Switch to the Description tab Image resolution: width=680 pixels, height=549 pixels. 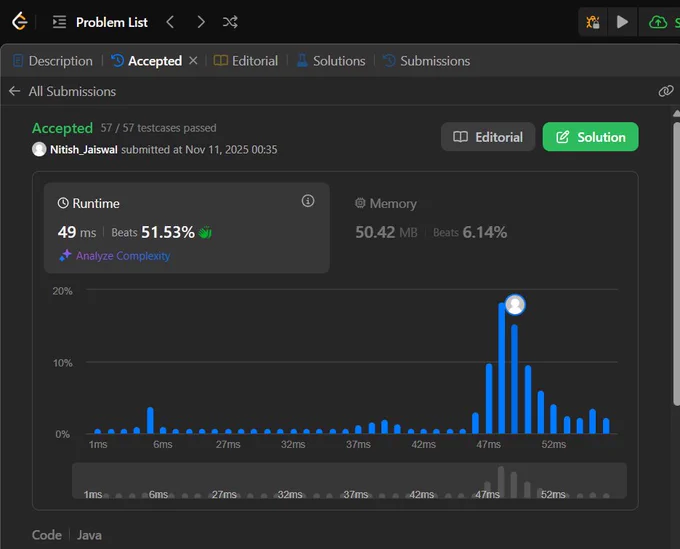(x=53, y=61)
